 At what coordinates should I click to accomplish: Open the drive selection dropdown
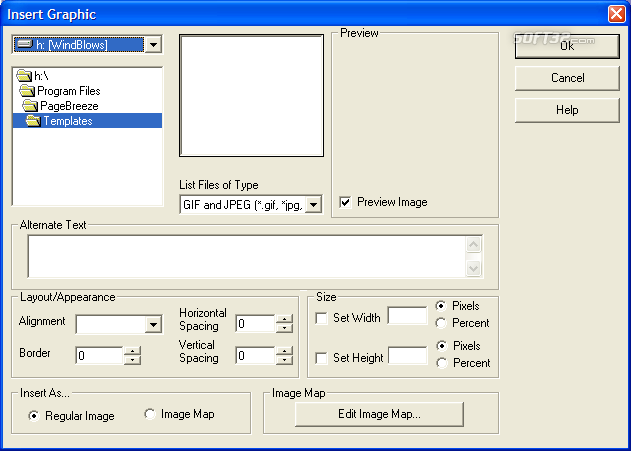point(153,45)
